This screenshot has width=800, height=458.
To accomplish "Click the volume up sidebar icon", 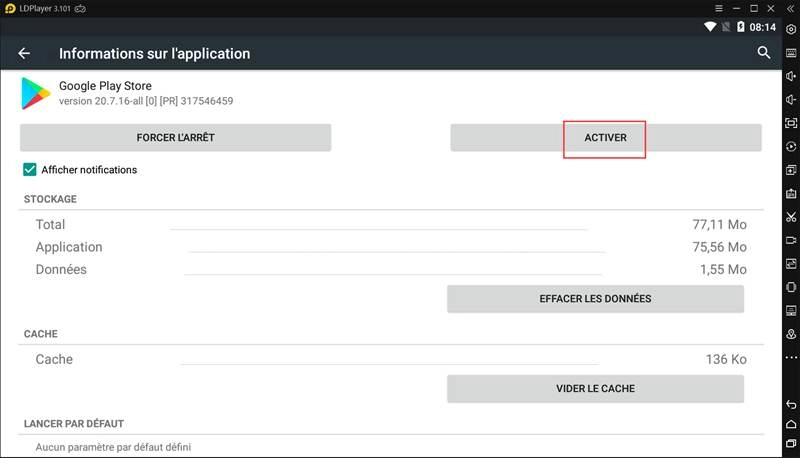I will (791, 76).
